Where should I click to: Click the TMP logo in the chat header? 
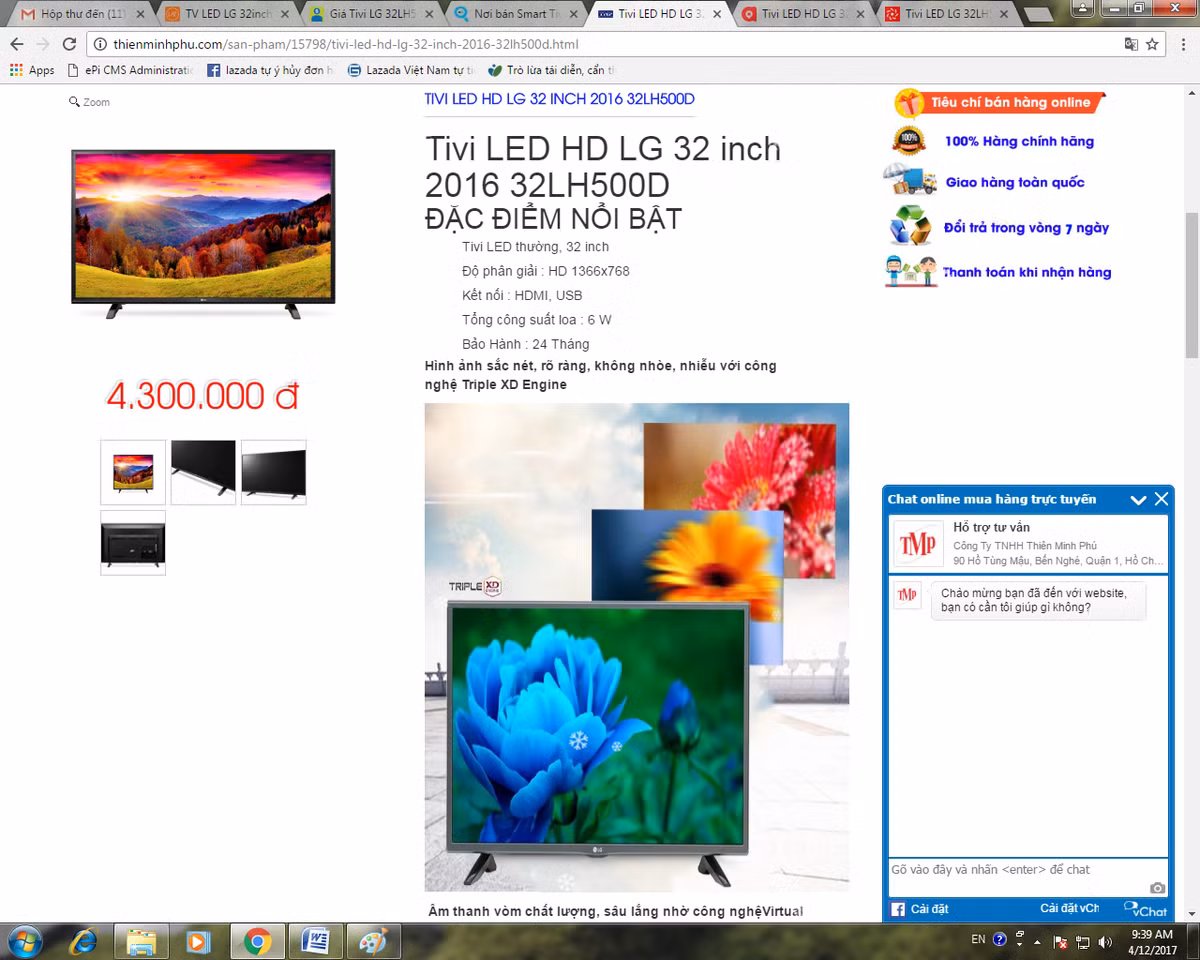pyautogui.click(x=917, y=543)
